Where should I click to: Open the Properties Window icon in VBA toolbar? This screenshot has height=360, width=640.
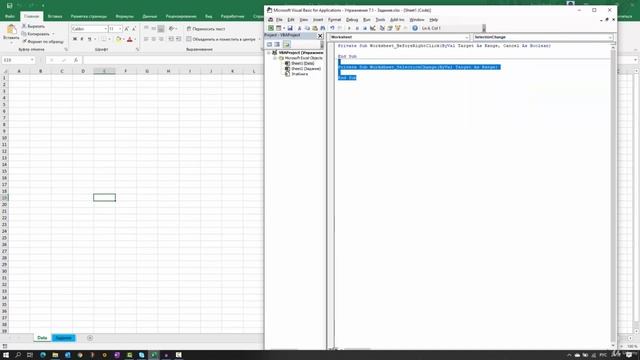390,28
